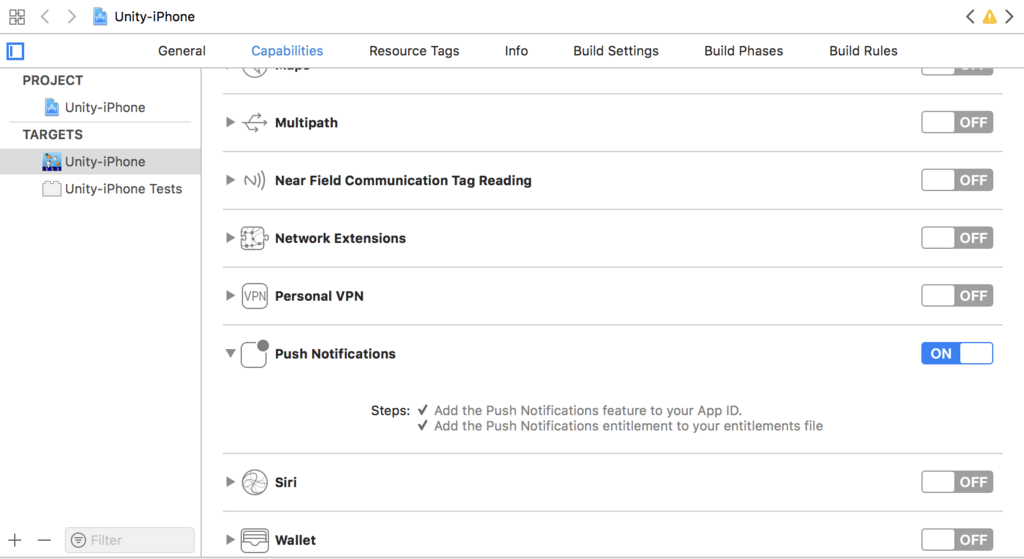1024x559 pixels.
Task: Enable the Multipath capability switch
Action: point(957,122)
